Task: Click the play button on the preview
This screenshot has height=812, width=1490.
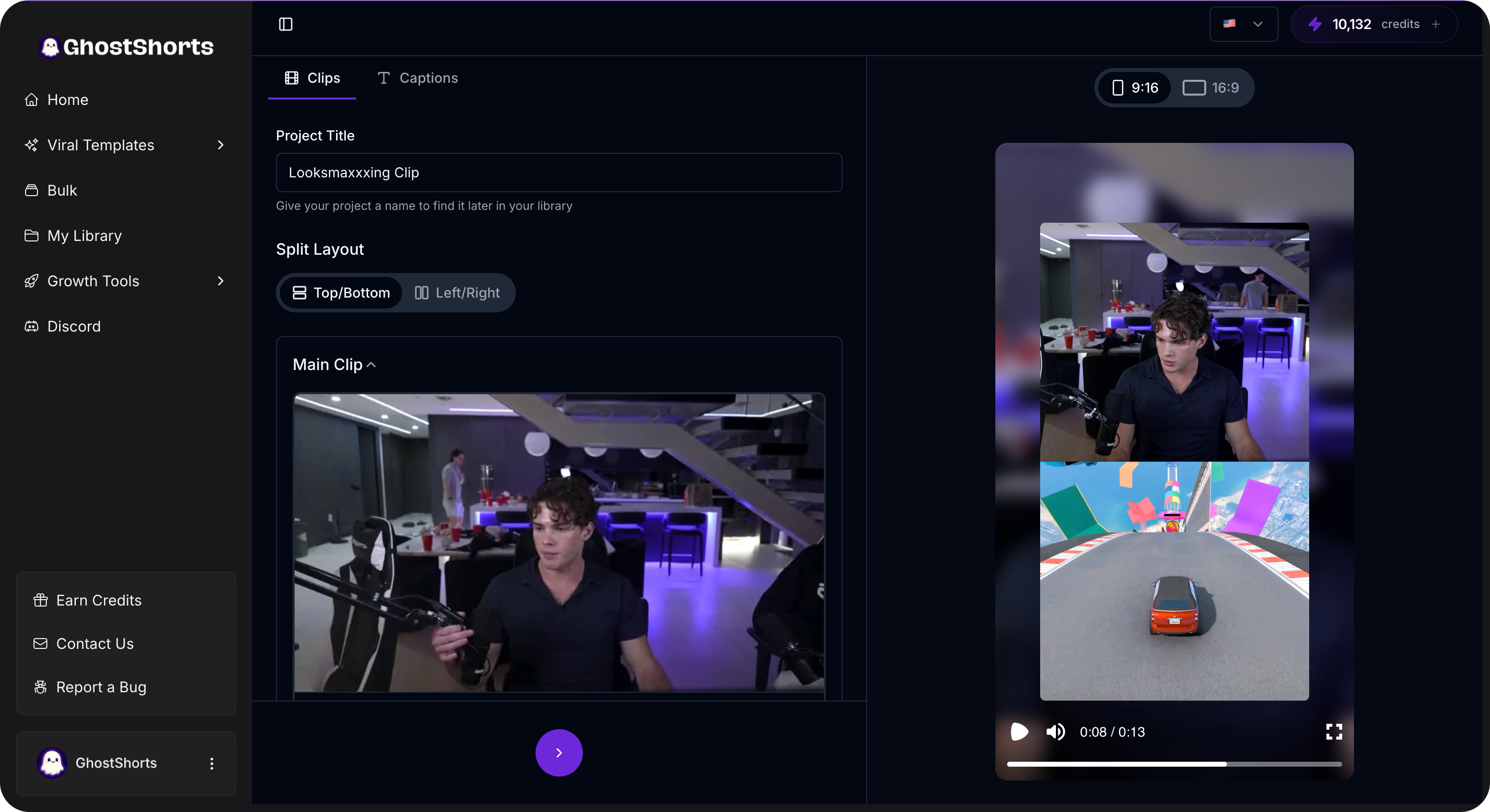Action: [1018, 732]
